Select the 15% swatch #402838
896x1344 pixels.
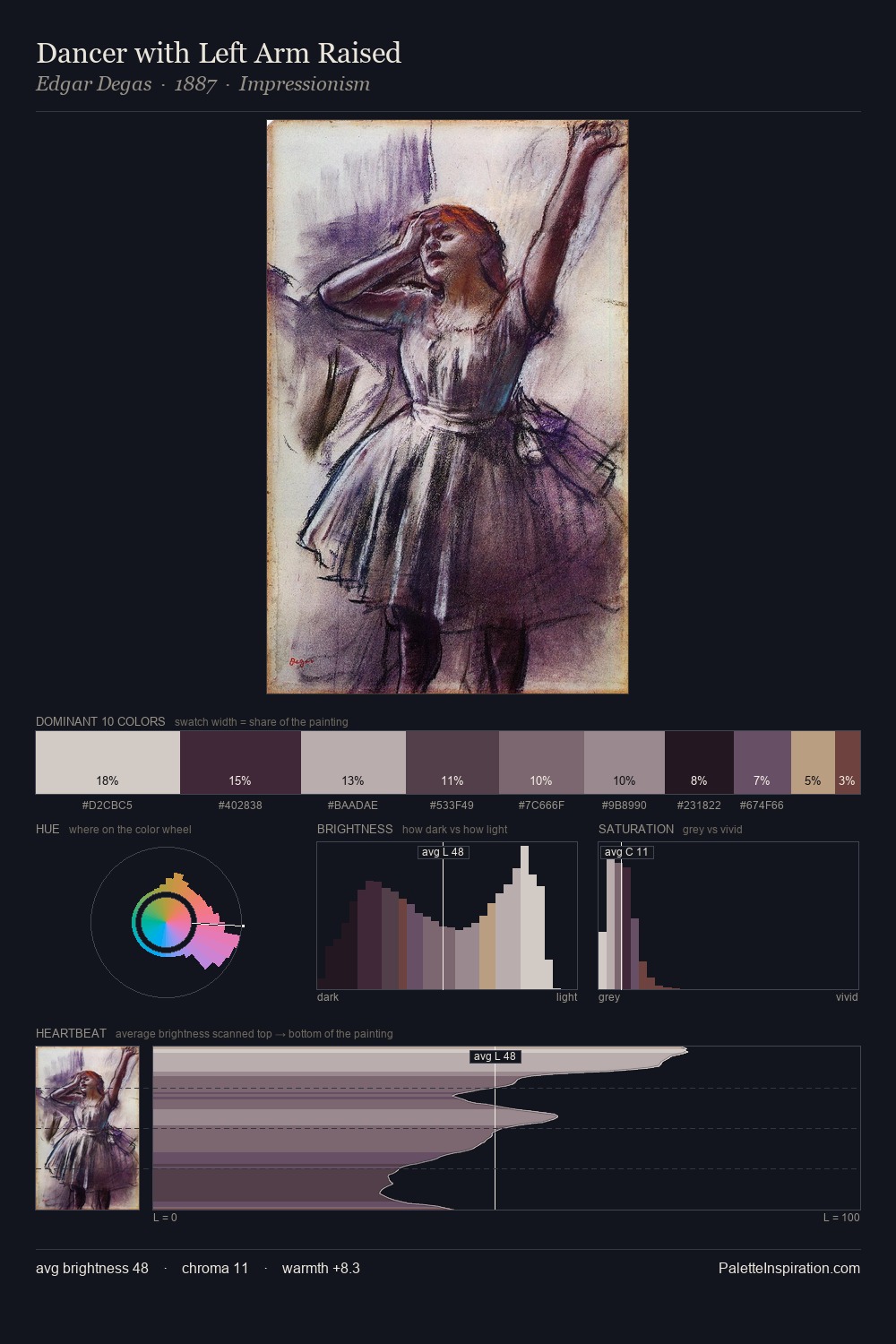(240, 762)
